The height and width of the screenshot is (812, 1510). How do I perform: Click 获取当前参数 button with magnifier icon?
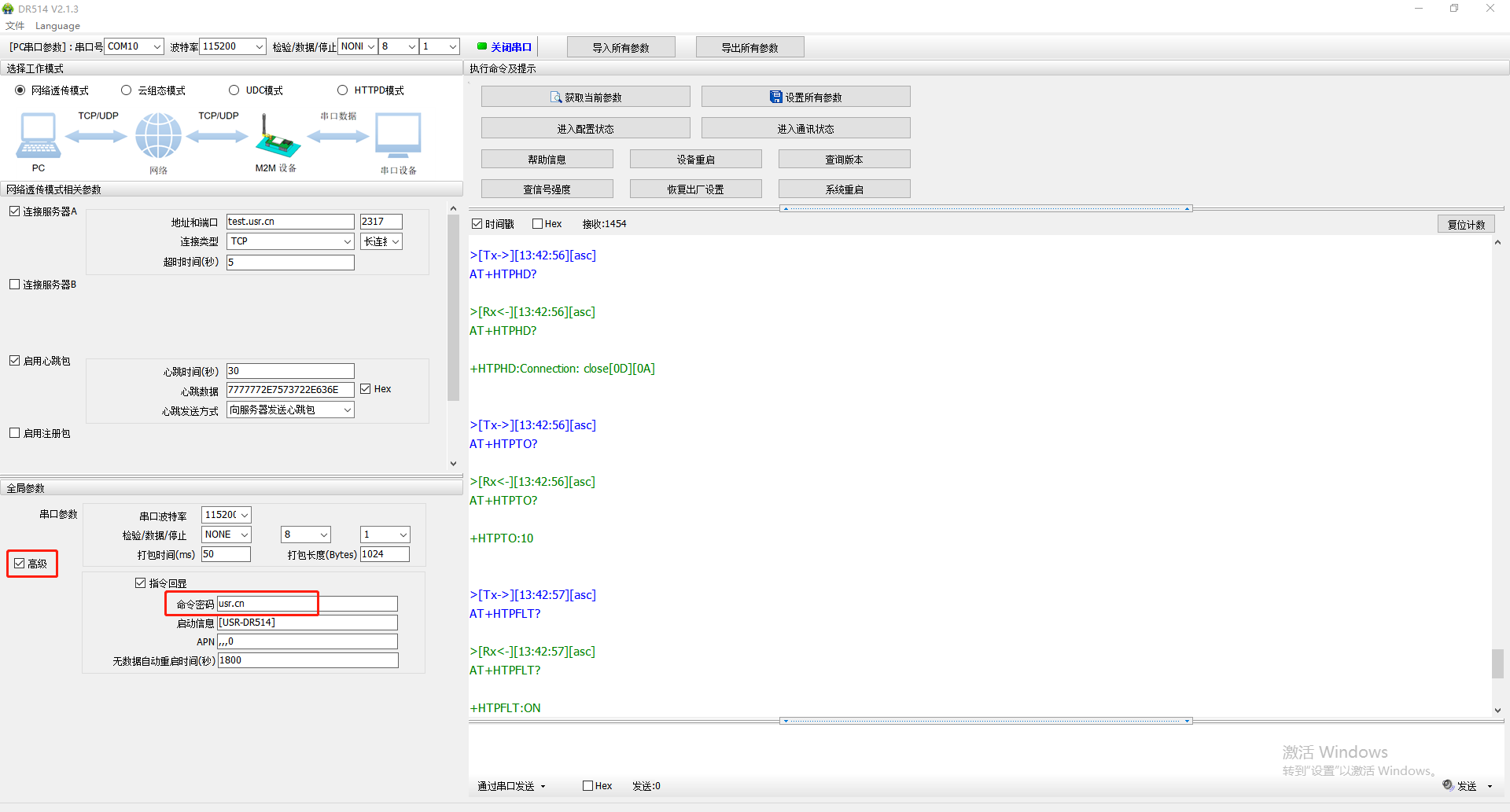click(585, 97)
